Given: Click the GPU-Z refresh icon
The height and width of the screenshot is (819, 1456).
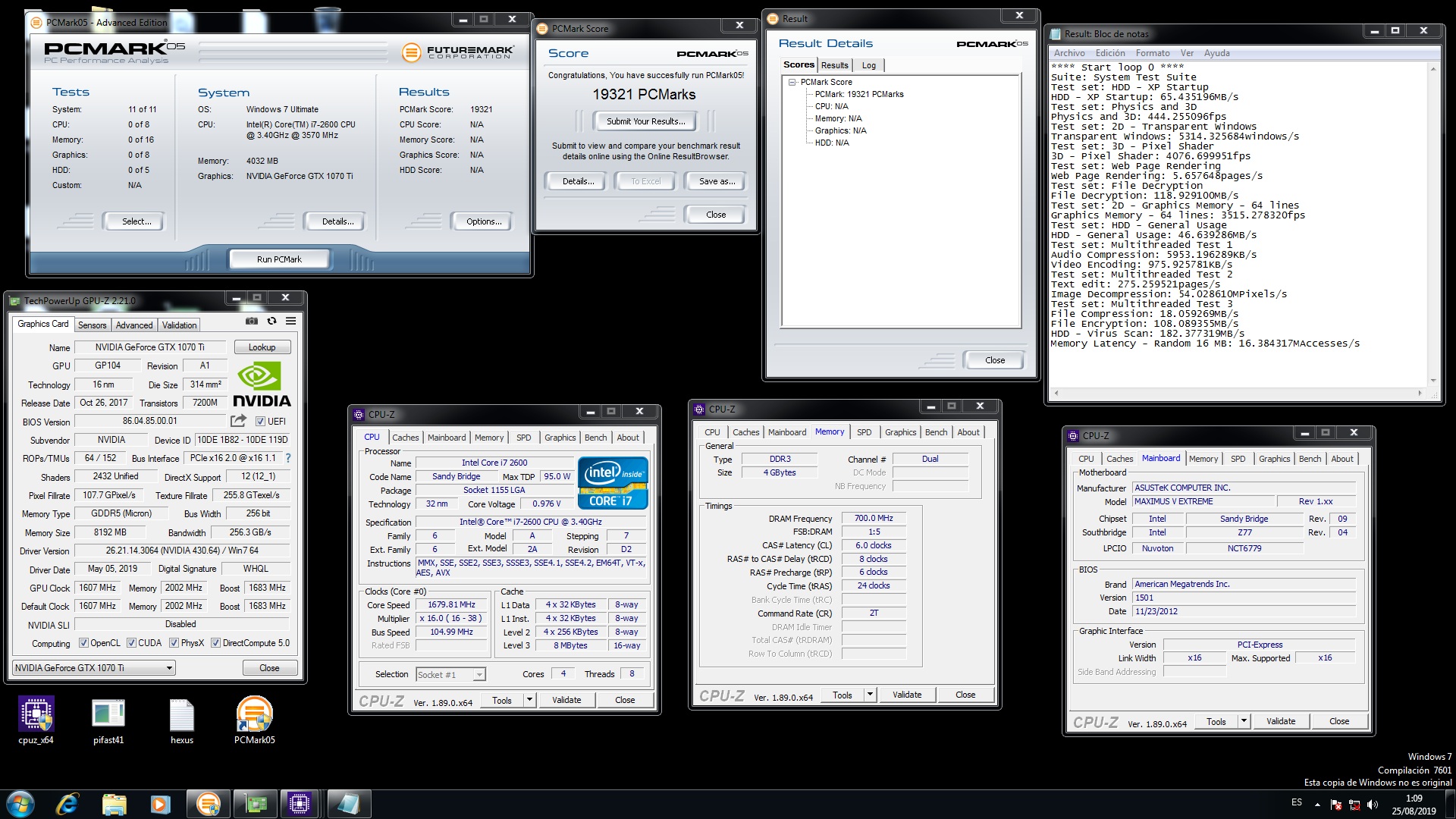Looking at the screenshot, I should click(271, 322).
